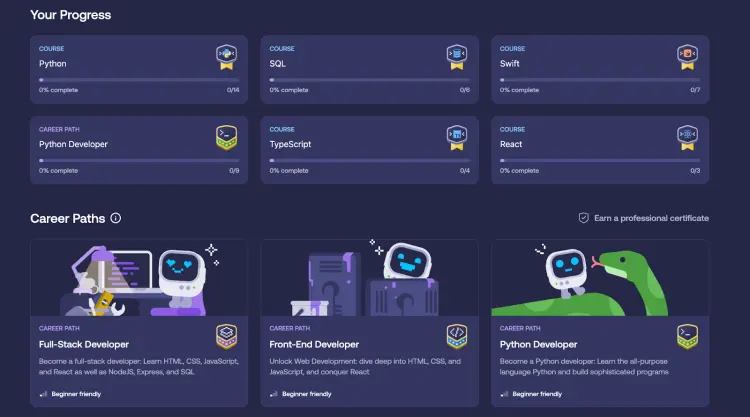Click 0% complete on the Swift card
750x417 pixels.
point(519,90)
